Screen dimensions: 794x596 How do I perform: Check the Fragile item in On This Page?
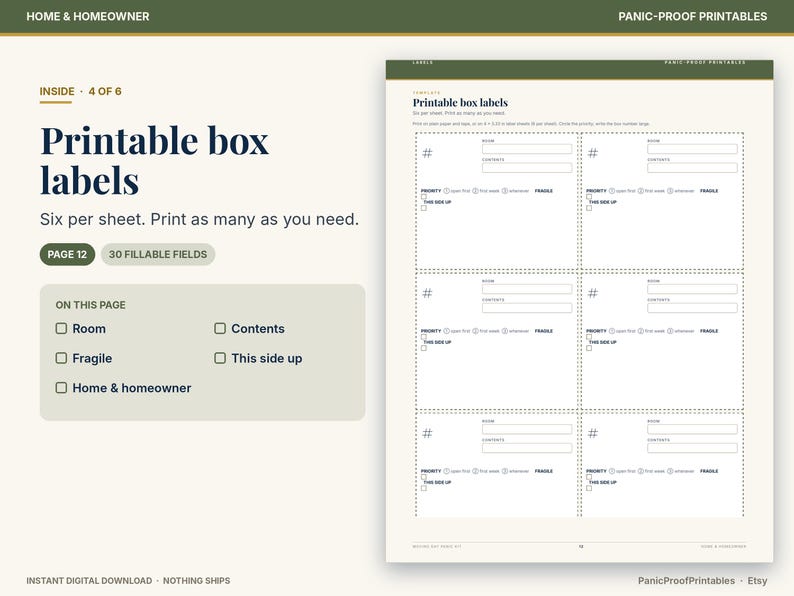pyautogui.click(x=61, y=358)
